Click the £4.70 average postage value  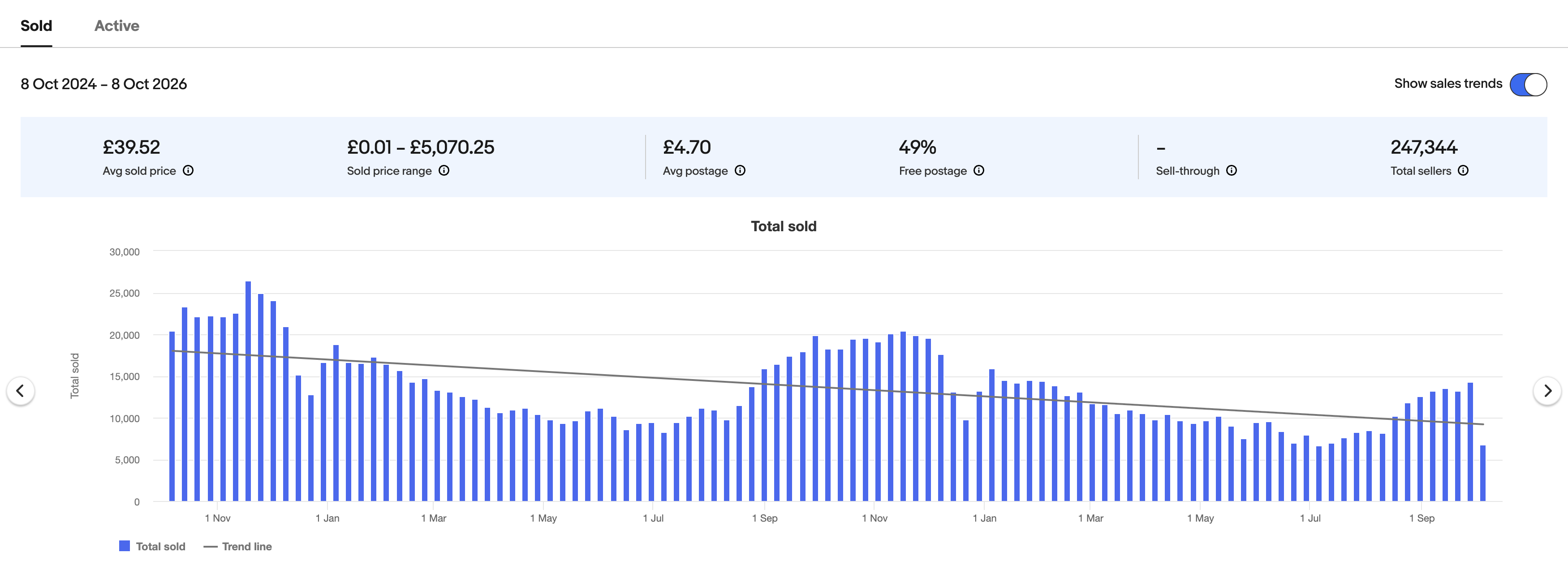pos(687,147)
